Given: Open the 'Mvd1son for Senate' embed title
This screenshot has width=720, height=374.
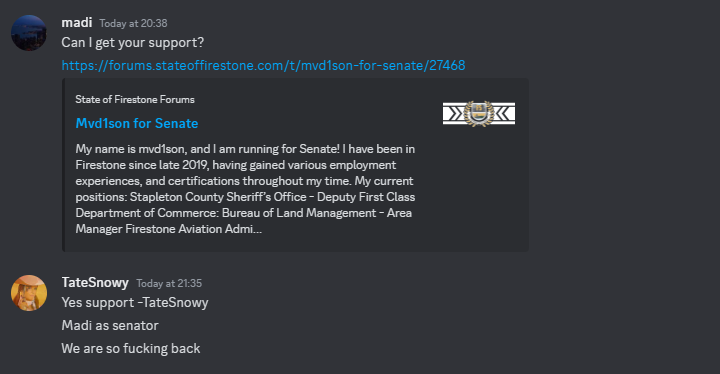Looking at the screenshot, I should [x=137, y=123].
